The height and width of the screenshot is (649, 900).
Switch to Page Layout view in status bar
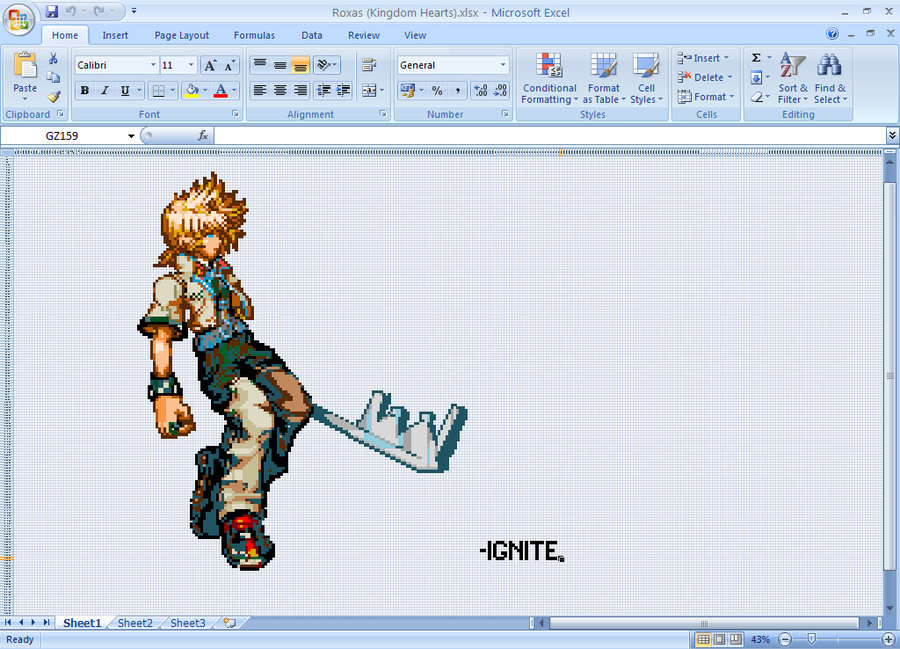[720, 639]
